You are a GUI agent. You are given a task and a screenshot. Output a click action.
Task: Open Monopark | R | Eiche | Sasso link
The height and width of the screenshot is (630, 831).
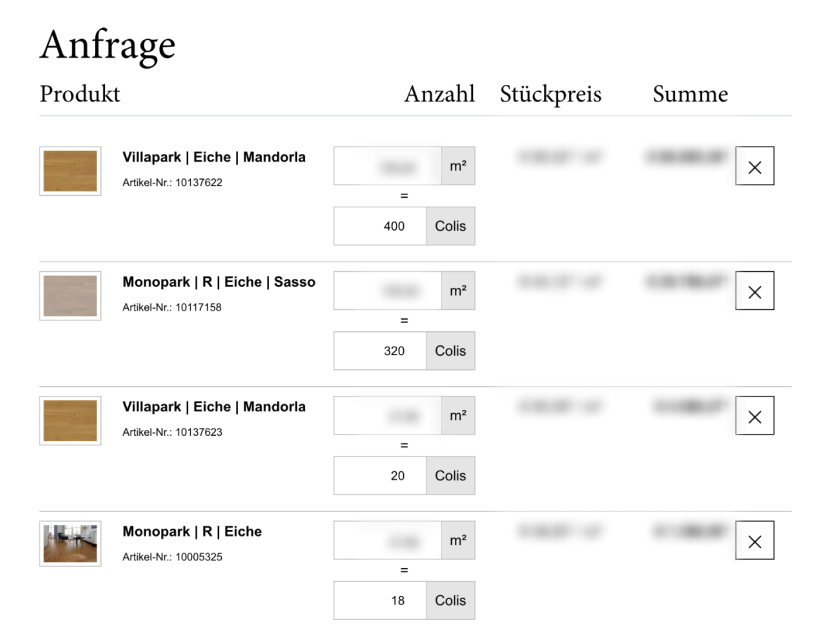coord(219,282)
